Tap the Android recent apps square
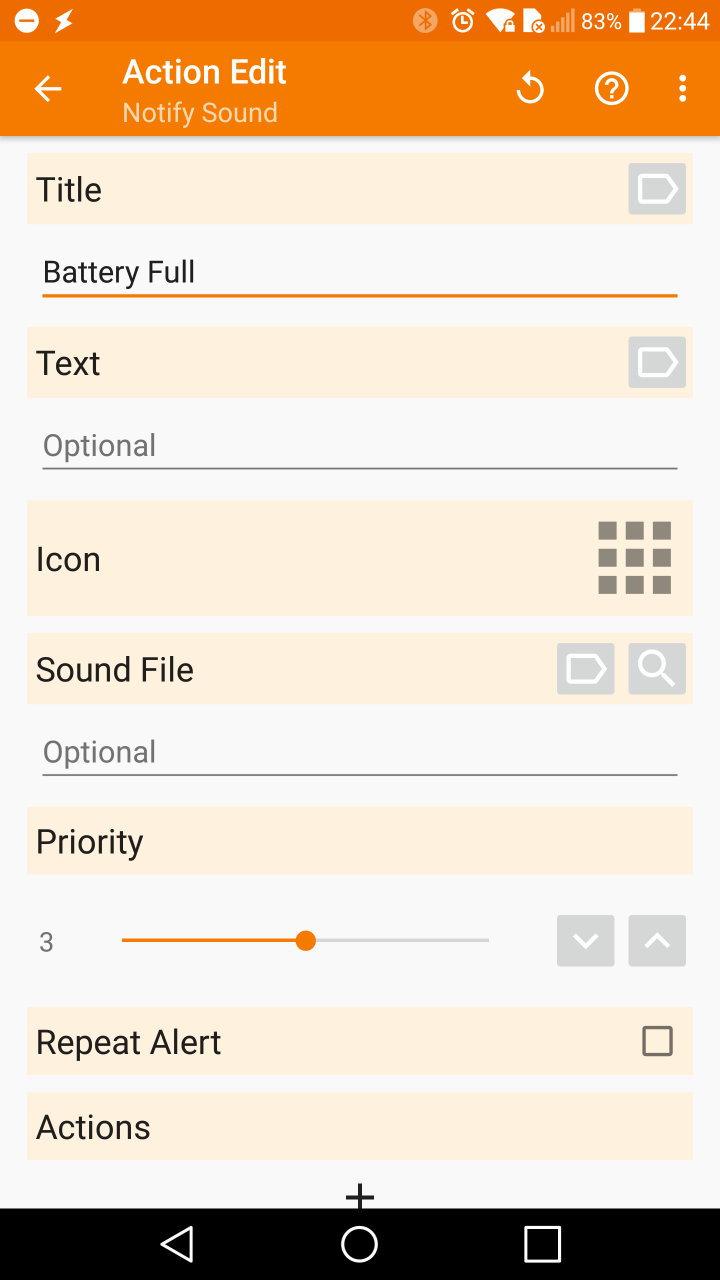Viewport: 720px width, 1280px height. (x=542, y=1244)
